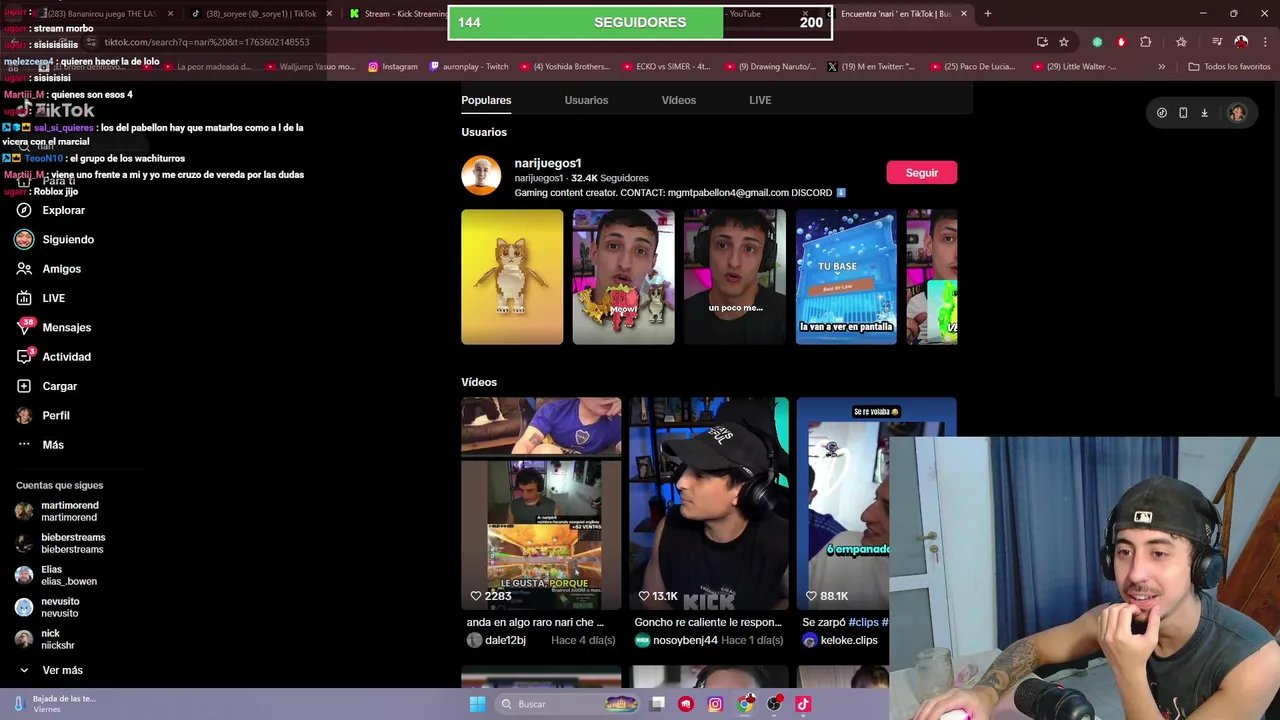Go to Amigos in the sidebar
This screenshot has height=720, width=1280.
(49, 269)
